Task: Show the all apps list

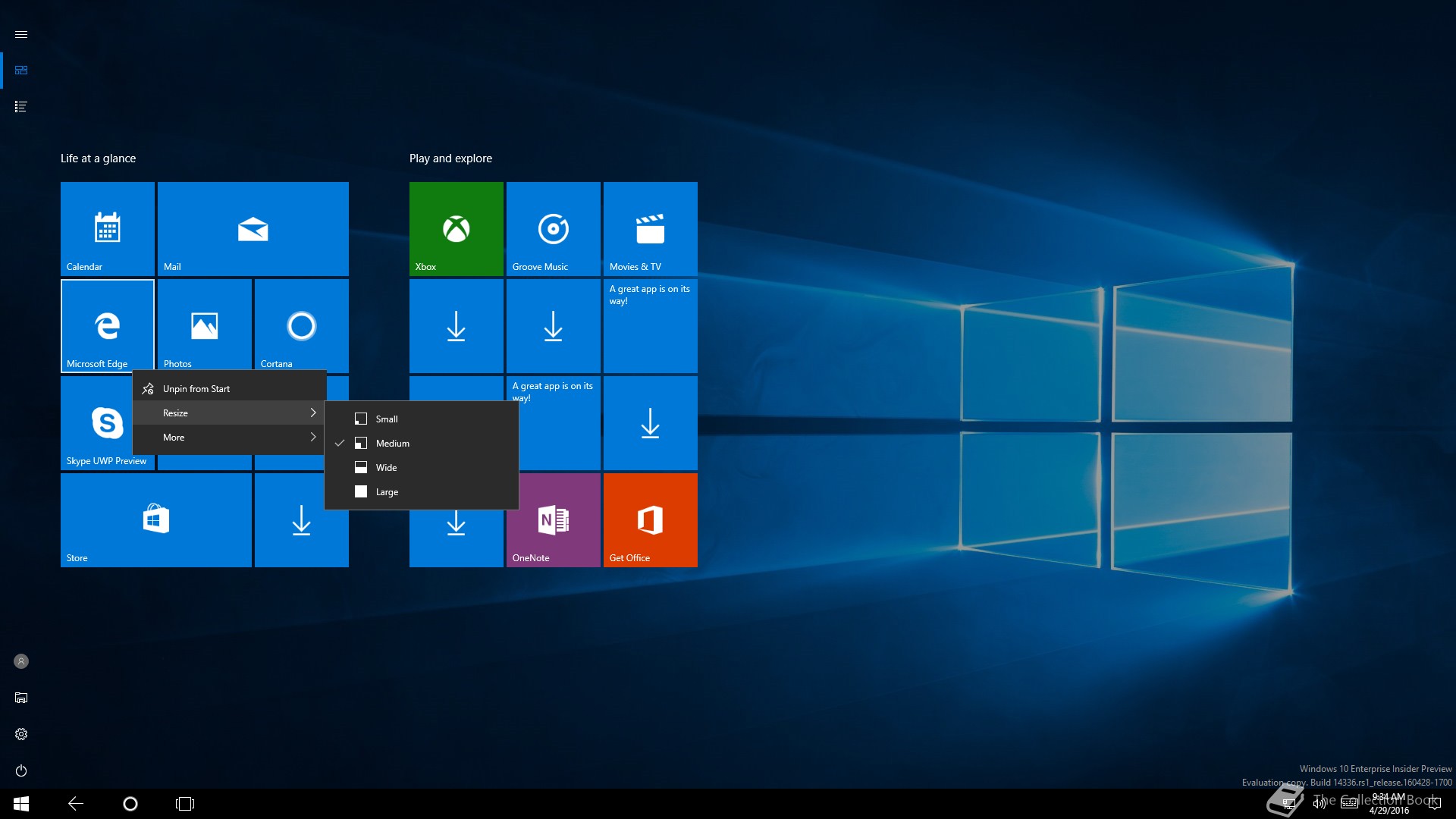Action: (21, 106)
